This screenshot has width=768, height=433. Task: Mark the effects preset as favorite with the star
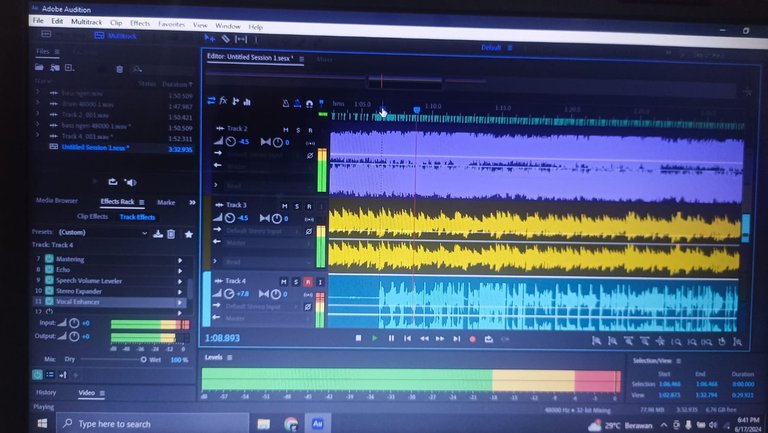click(188, 234)
